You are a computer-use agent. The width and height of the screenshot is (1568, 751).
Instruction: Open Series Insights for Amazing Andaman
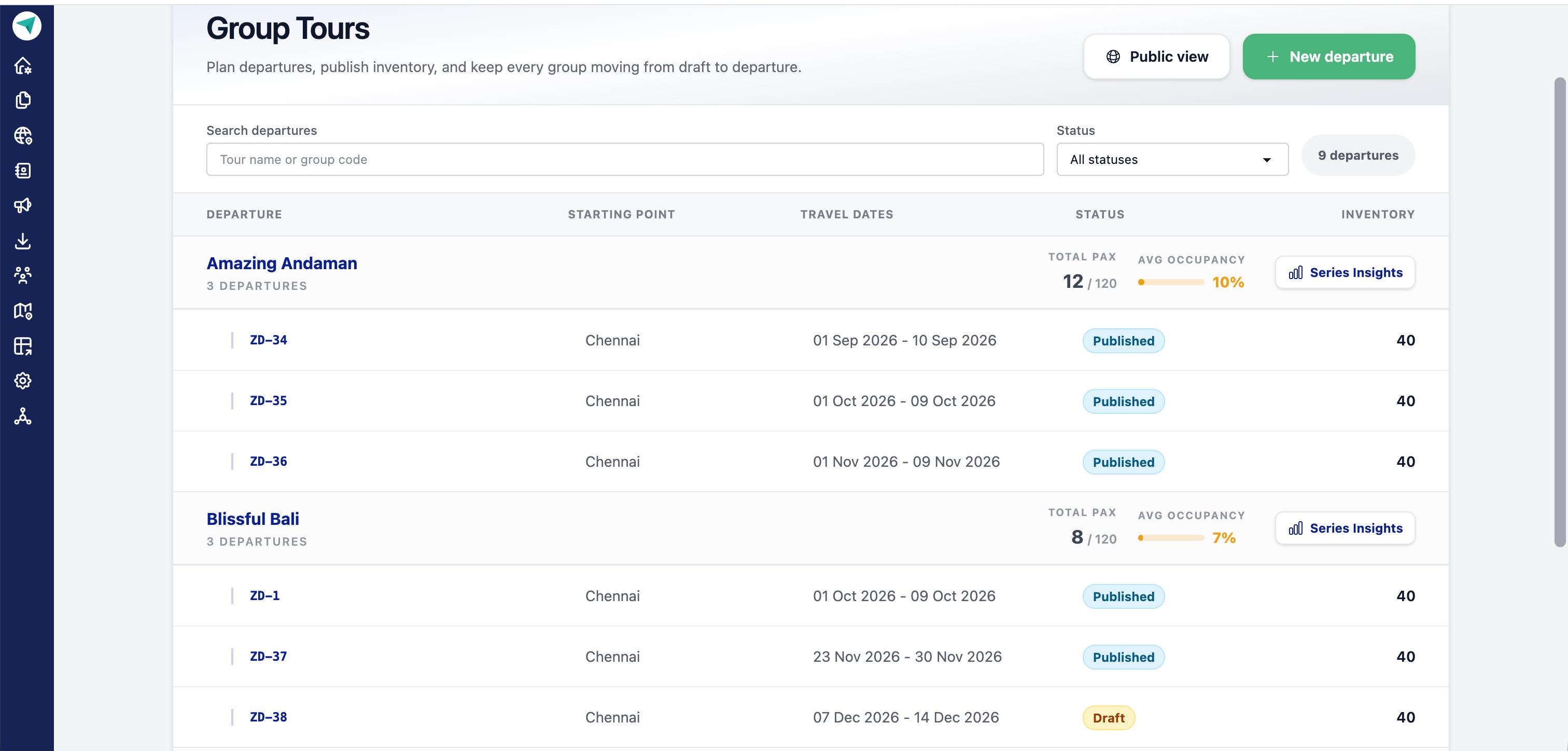(1345, 272)
